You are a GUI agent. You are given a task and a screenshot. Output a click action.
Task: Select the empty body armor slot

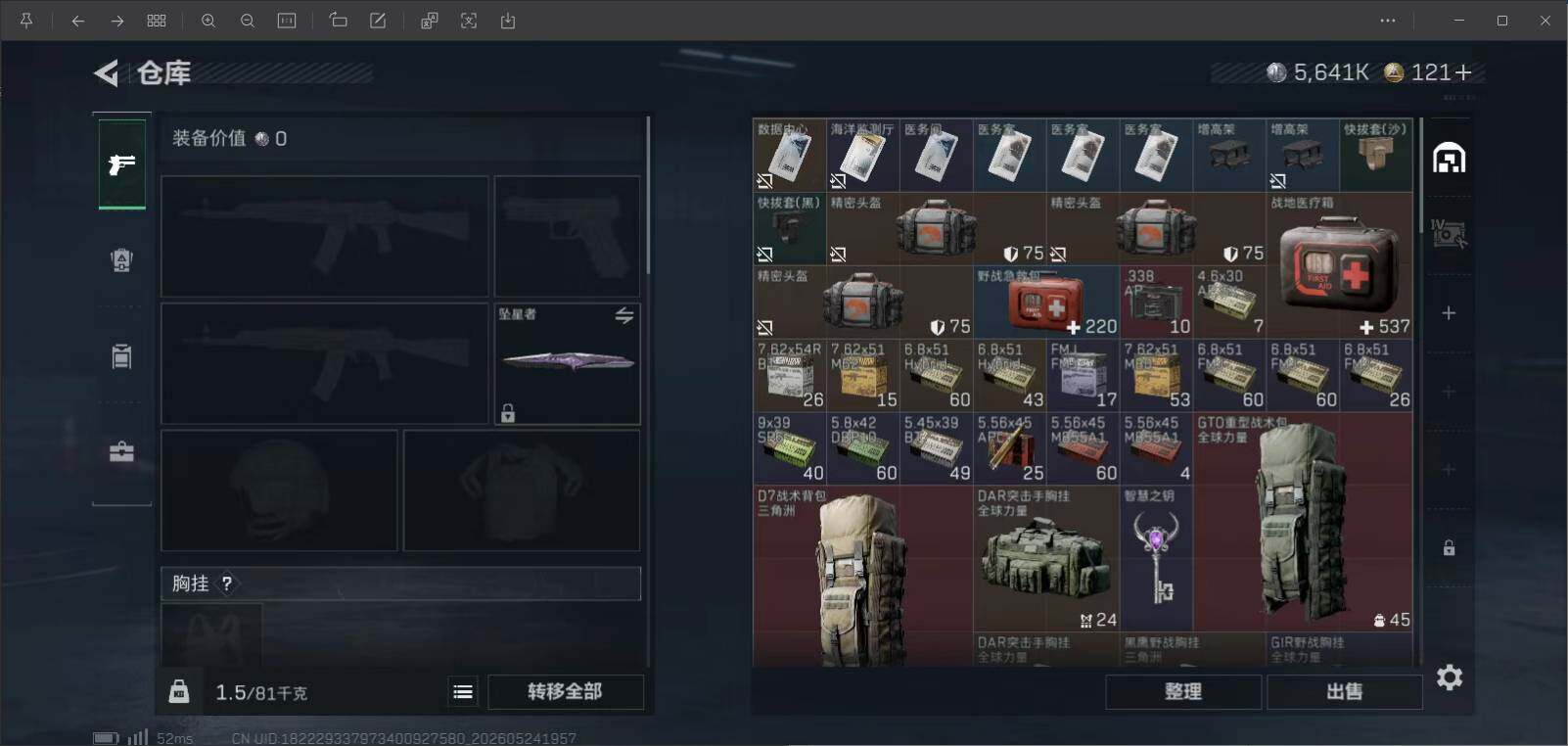point(522,490)
